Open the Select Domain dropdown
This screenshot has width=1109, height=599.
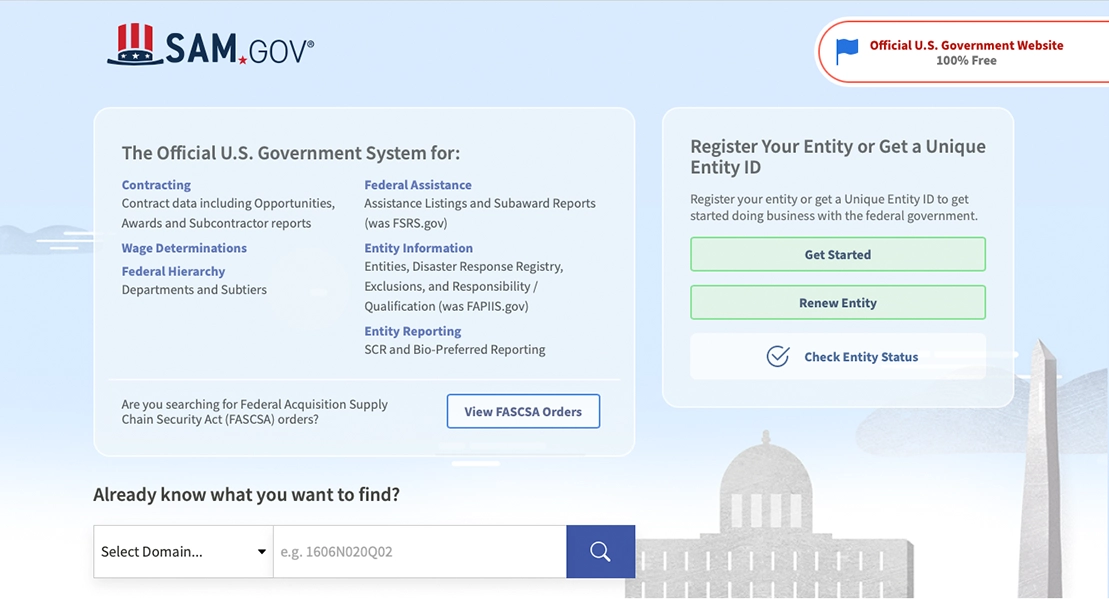(x=183, y=552)
